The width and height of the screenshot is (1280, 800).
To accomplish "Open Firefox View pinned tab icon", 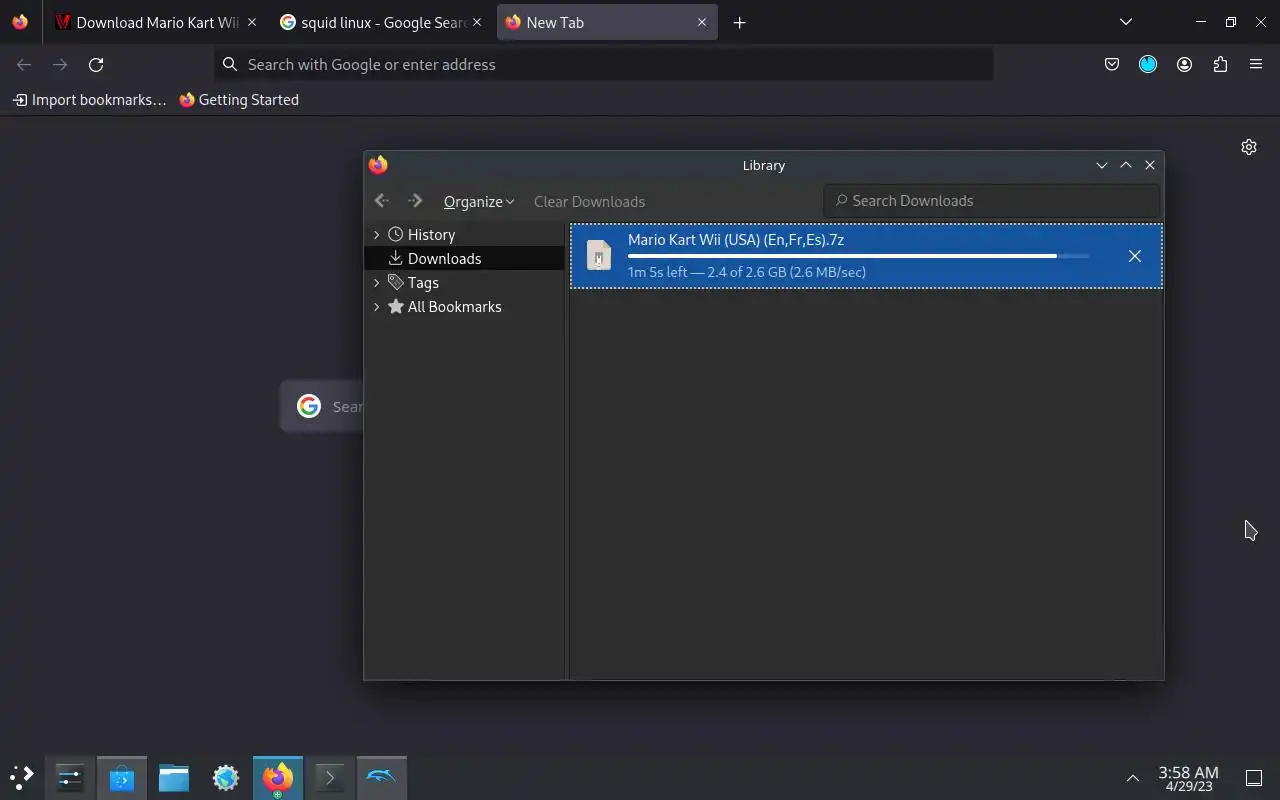I will coord(20,22).
